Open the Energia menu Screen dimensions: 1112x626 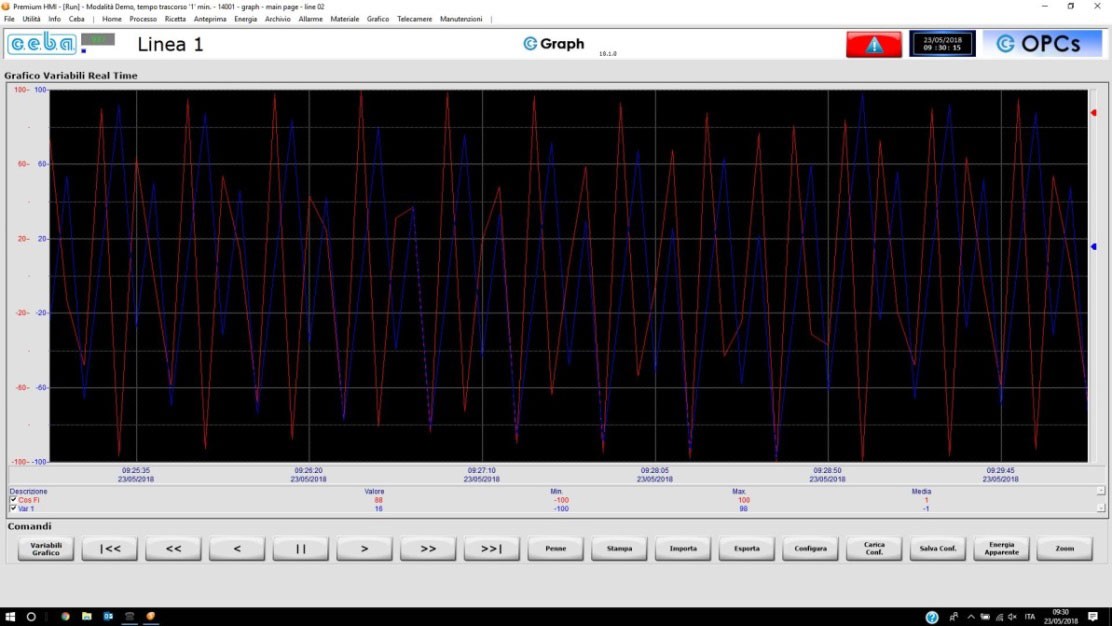click(245, 19)
